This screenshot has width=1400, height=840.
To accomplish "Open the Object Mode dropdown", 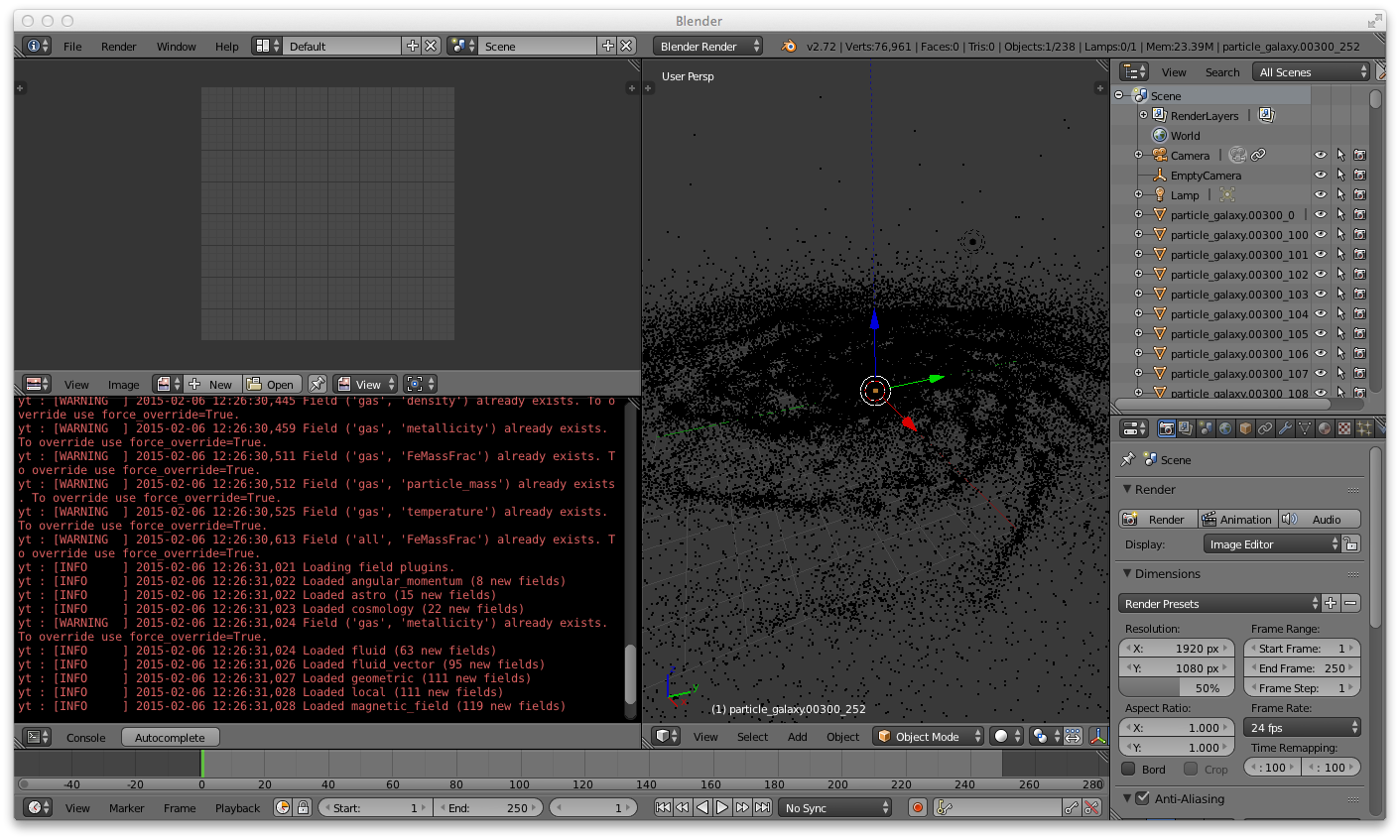I will (x=929, y=736).
